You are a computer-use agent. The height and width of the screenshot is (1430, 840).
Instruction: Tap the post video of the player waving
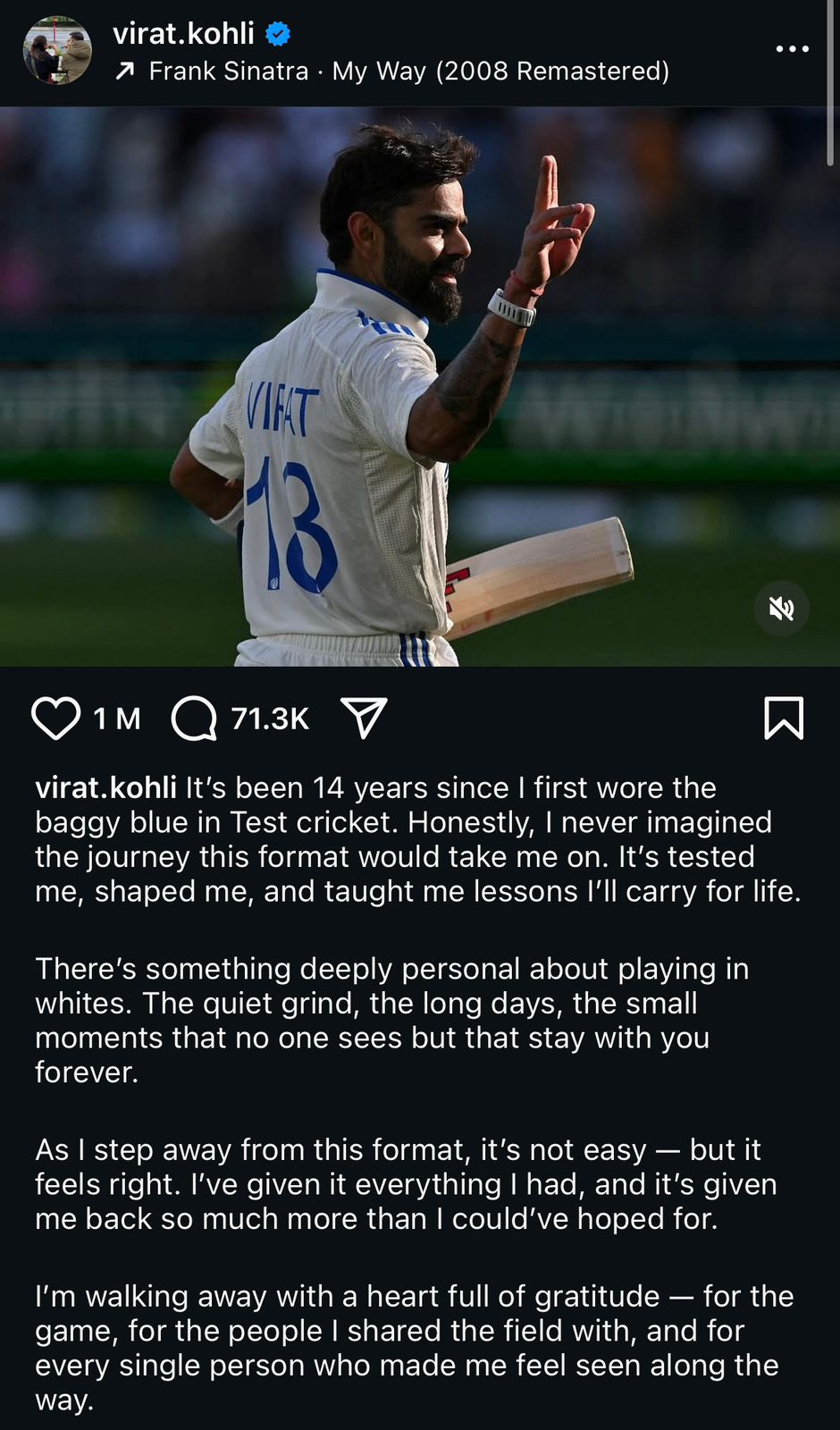420,386
